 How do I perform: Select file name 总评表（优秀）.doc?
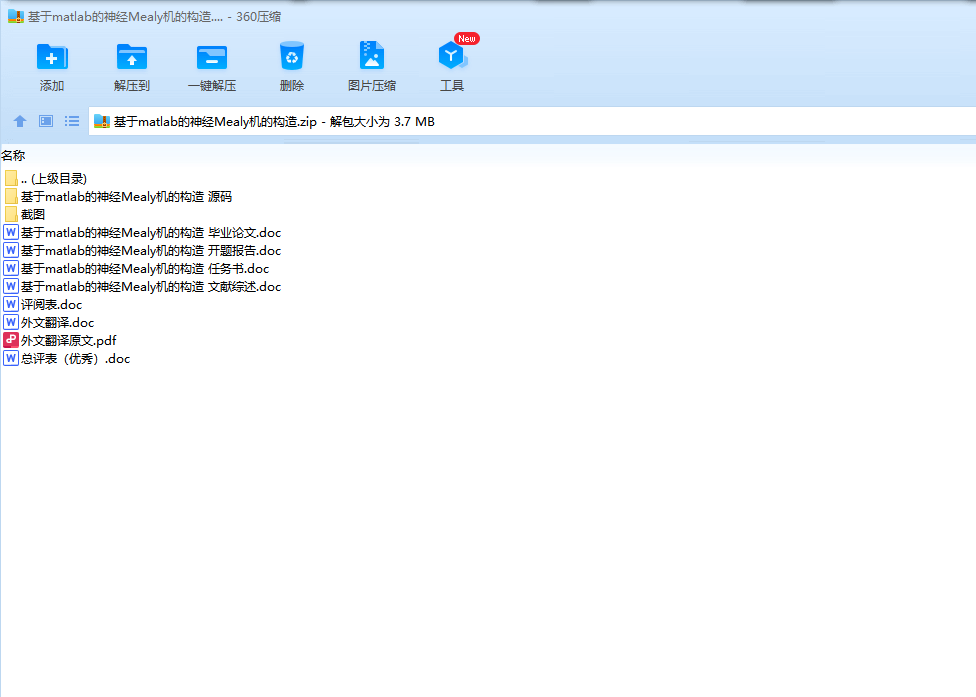pyautogui.click(x=75, y=359)
